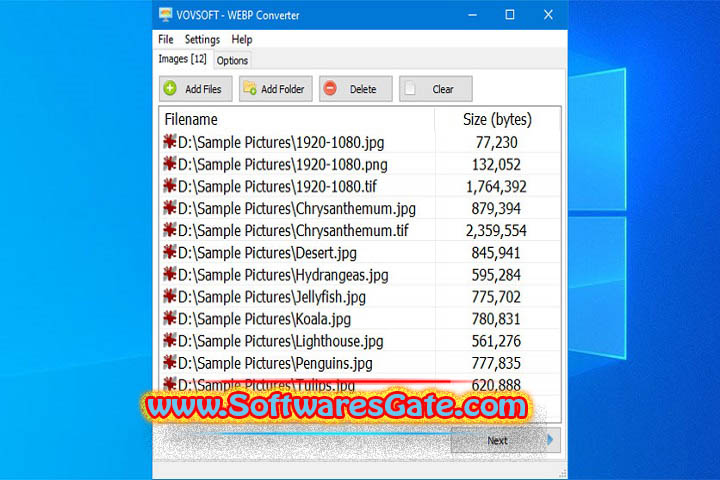This screenshot has width=720, height=480.
Task: Select D:\Sample Pictures\Koala.jpg row
Action: point(360,319)
